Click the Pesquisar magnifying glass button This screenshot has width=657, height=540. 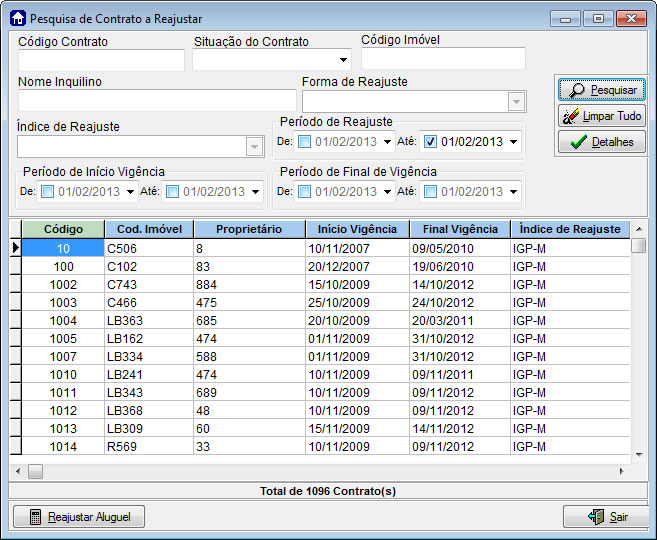[601, 90]
